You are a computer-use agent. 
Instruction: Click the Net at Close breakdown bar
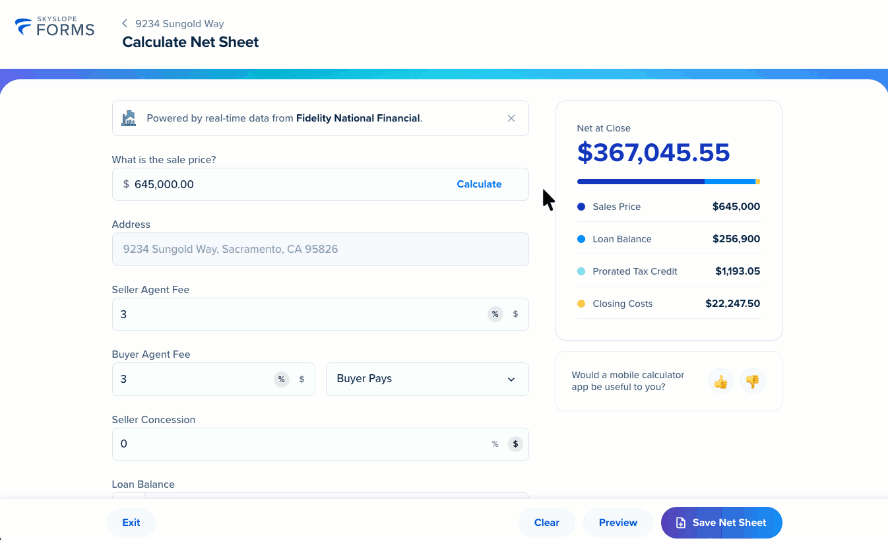tap(668, 182)
